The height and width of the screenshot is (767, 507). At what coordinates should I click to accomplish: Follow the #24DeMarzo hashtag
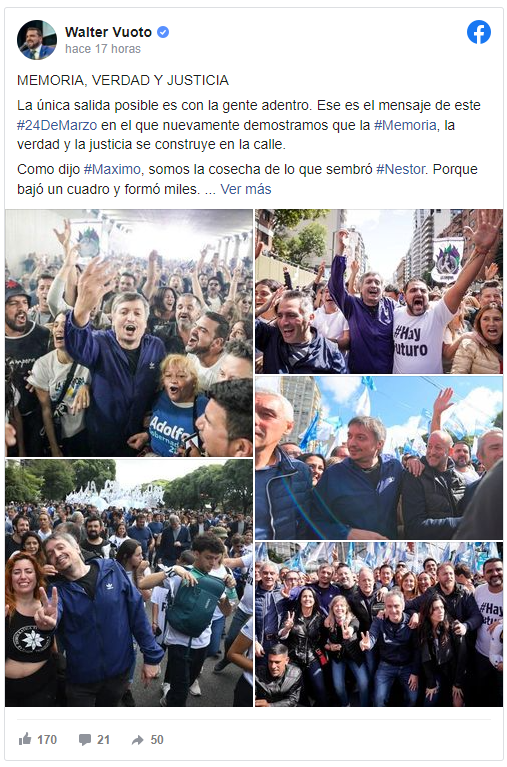[57, 125]
